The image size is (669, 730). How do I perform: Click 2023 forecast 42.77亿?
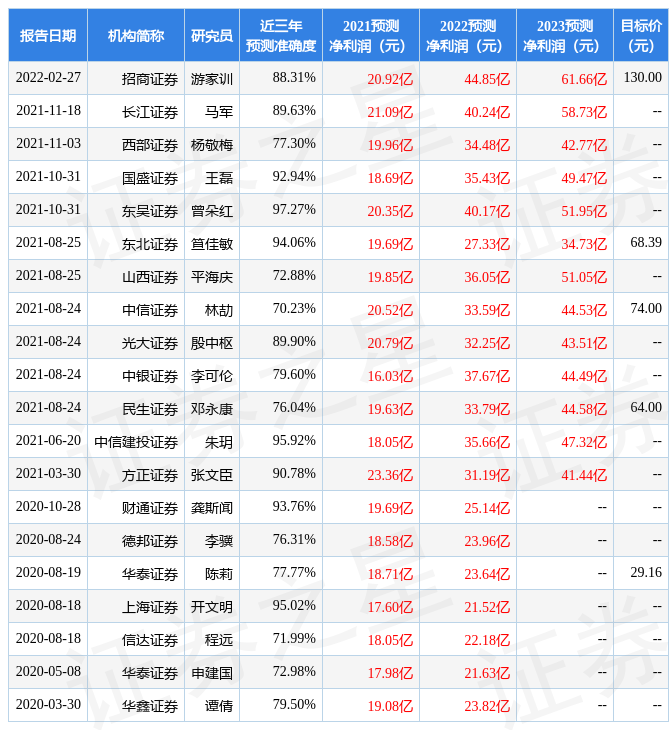point(584,145)
